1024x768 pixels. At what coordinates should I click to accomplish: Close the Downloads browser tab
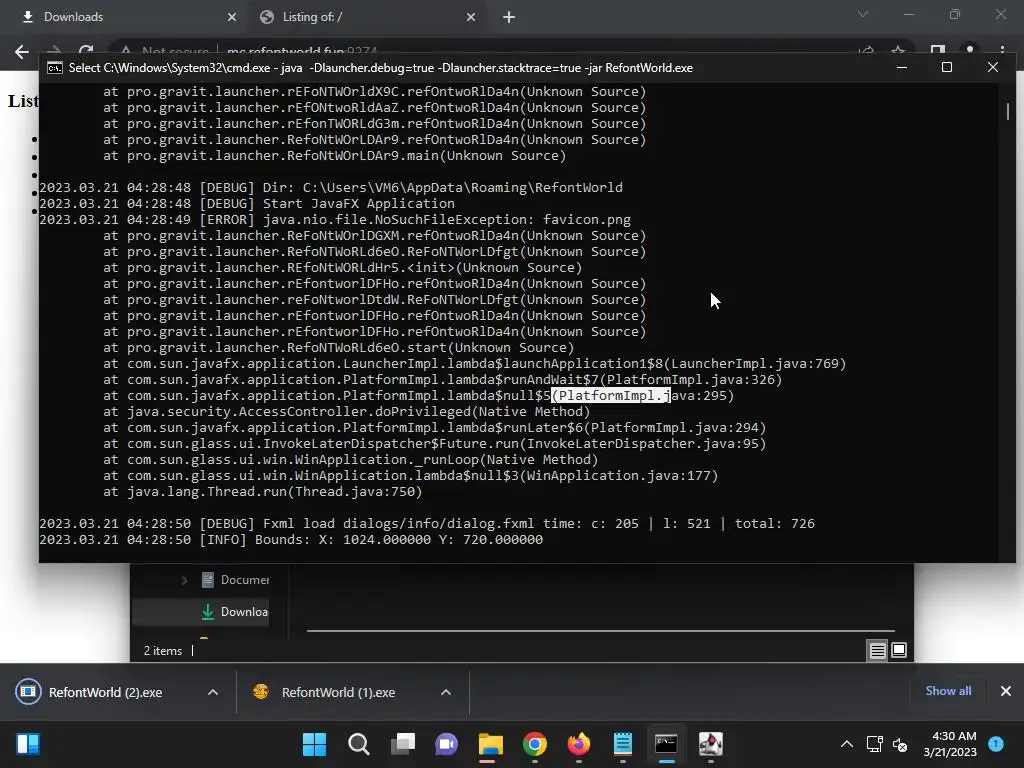(x=232, y=18)
